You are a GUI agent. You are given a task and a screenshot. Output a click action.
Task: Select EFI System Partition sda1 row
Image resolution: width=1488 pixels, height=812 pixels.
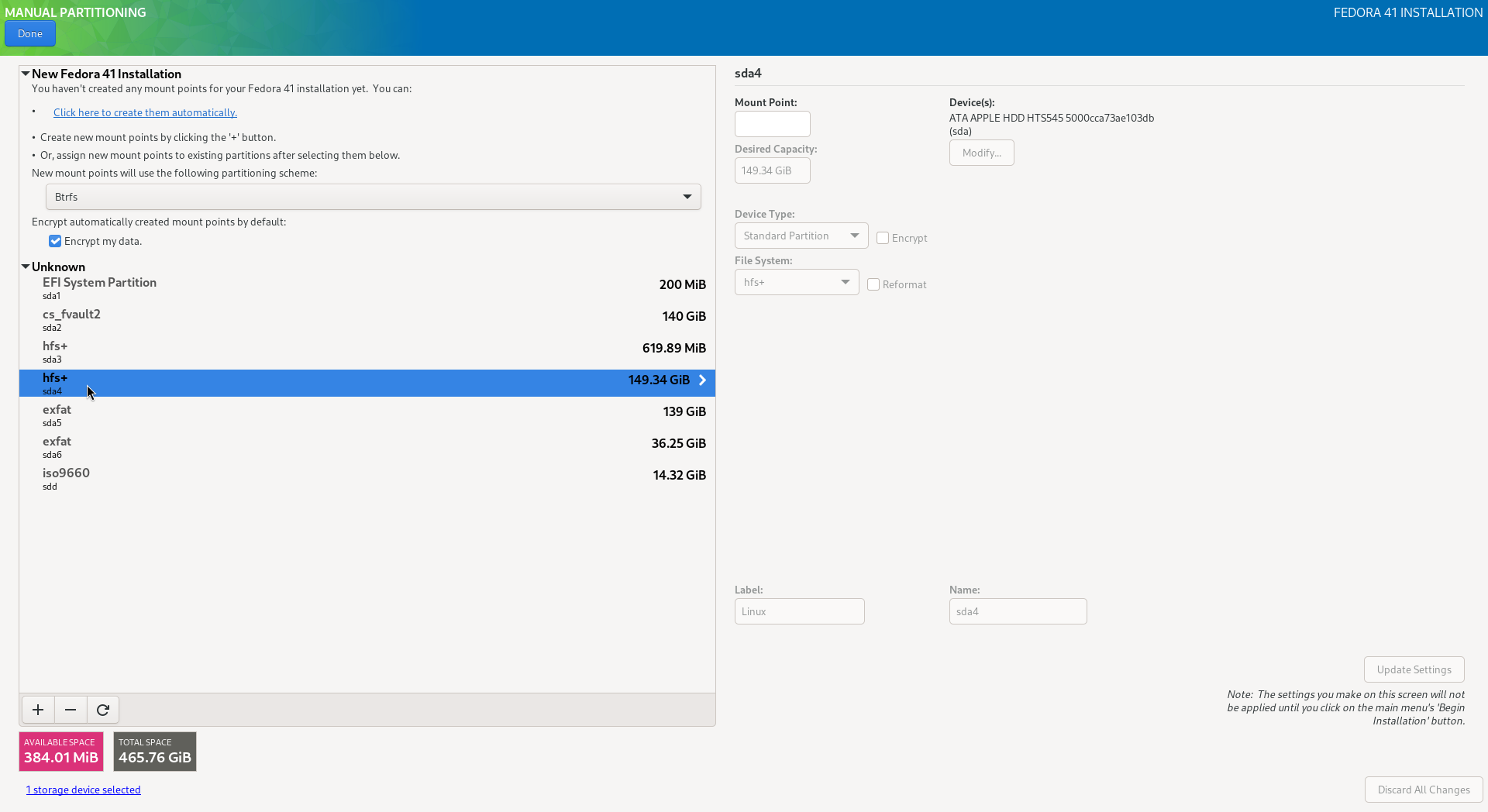pos(367,287)
